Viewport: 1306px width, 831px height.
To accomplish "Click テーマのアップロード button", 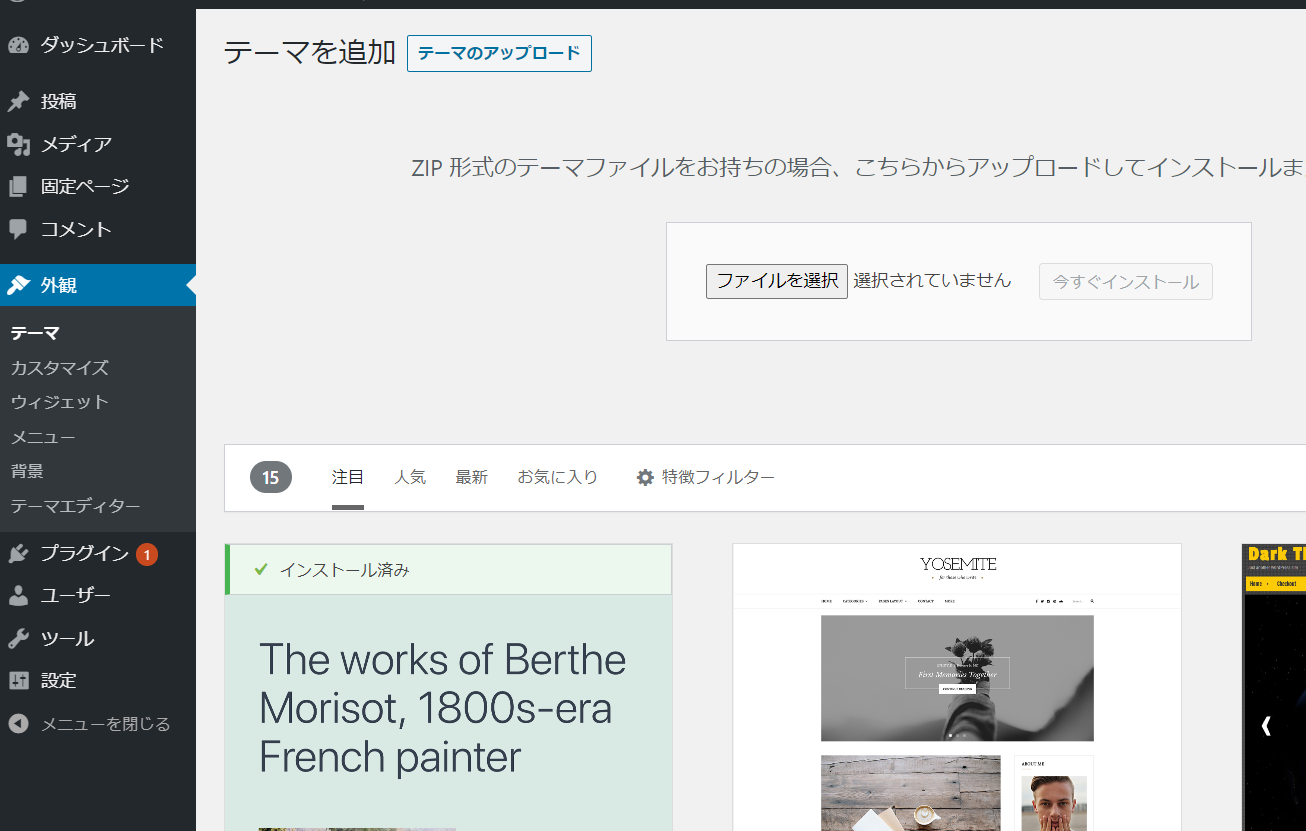I will pos(499,53).
